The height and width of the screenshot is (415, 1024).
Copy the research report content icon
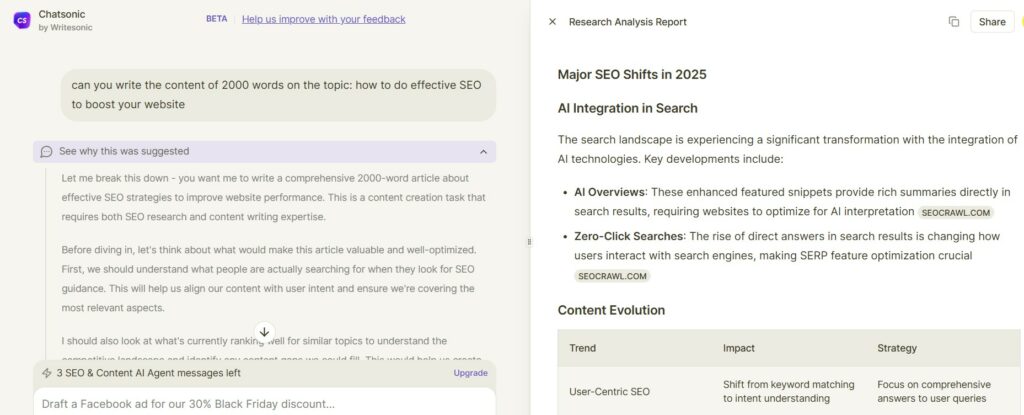953,22
